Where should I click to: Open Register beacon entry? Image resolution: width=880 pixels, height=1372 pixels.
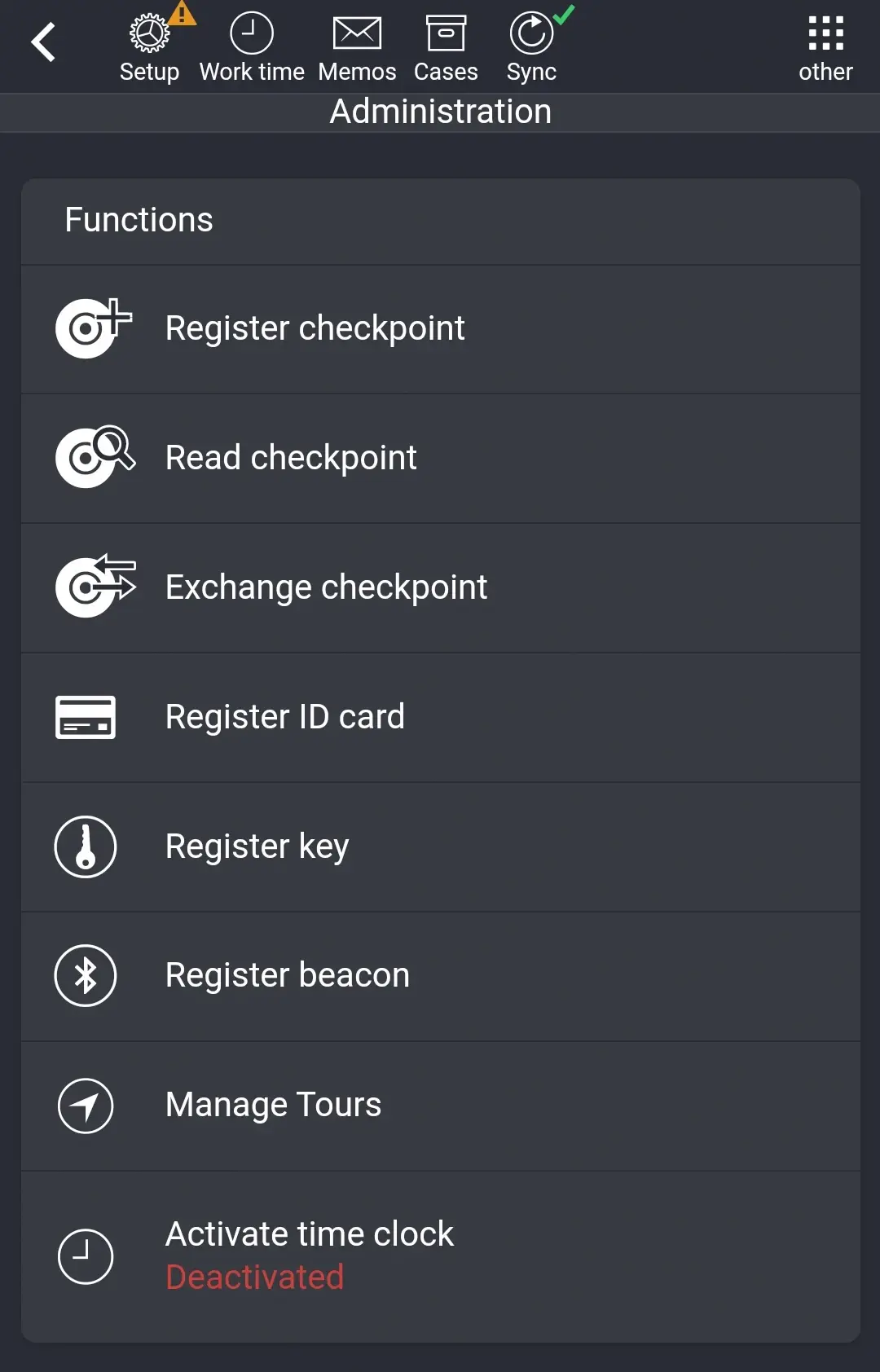point(288,975)
